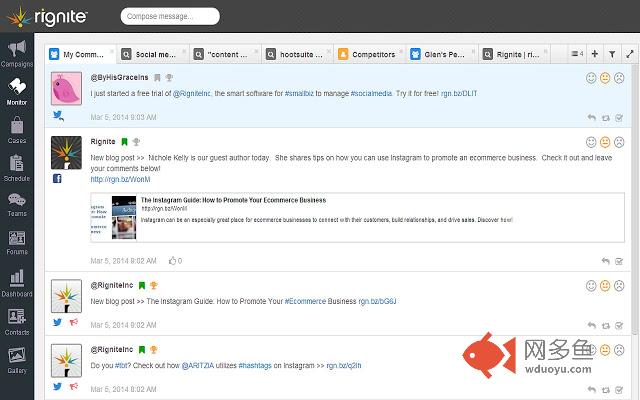This screenshot has height=400, width=640.
Task: Click the Compose message field
Action: click(170, 16)
